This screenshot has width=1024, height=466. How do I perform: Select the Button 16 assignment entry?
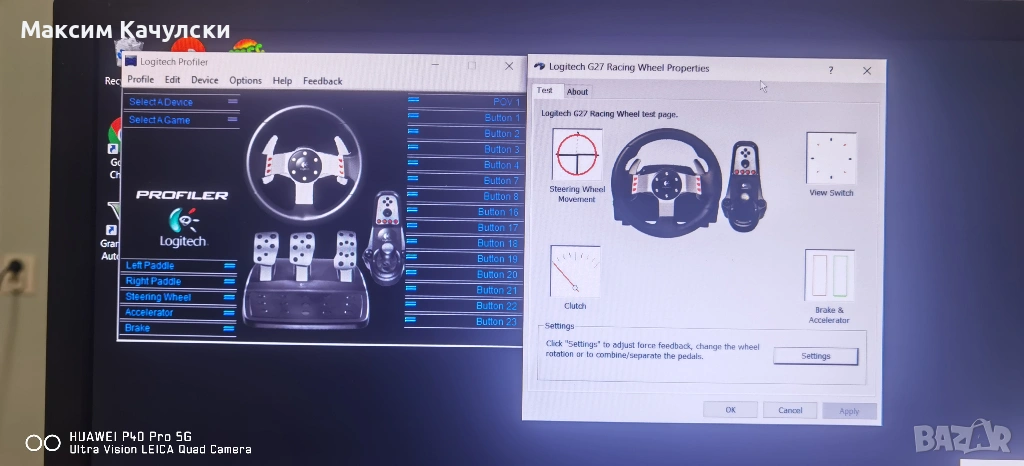point(465,212)
